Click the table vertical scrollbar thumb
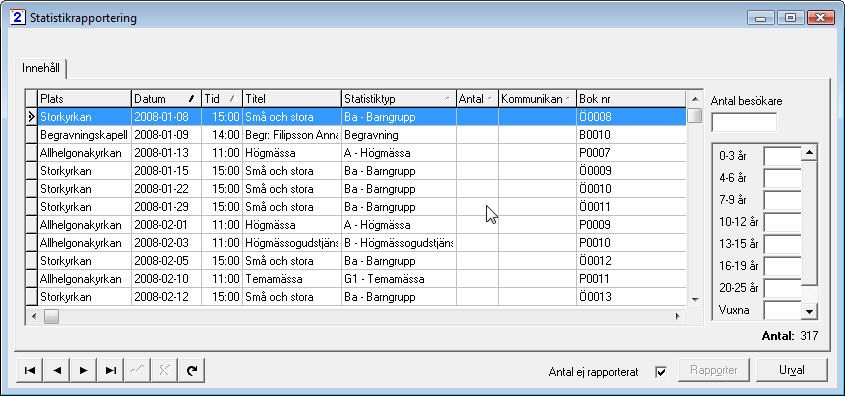The height and width of the screenshot is (396, 845). click(695, 115)
